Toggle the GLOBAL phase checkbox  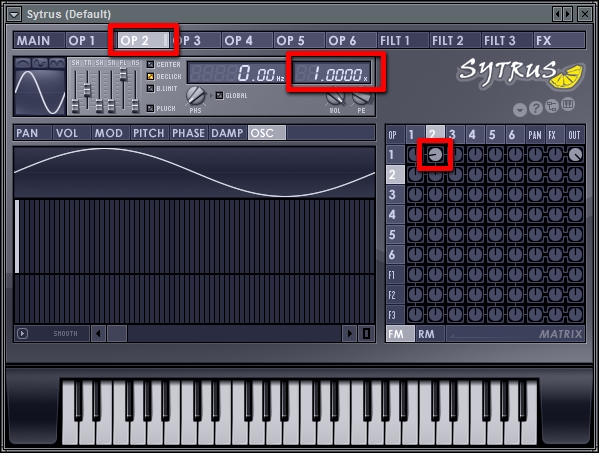coord(219,95)
